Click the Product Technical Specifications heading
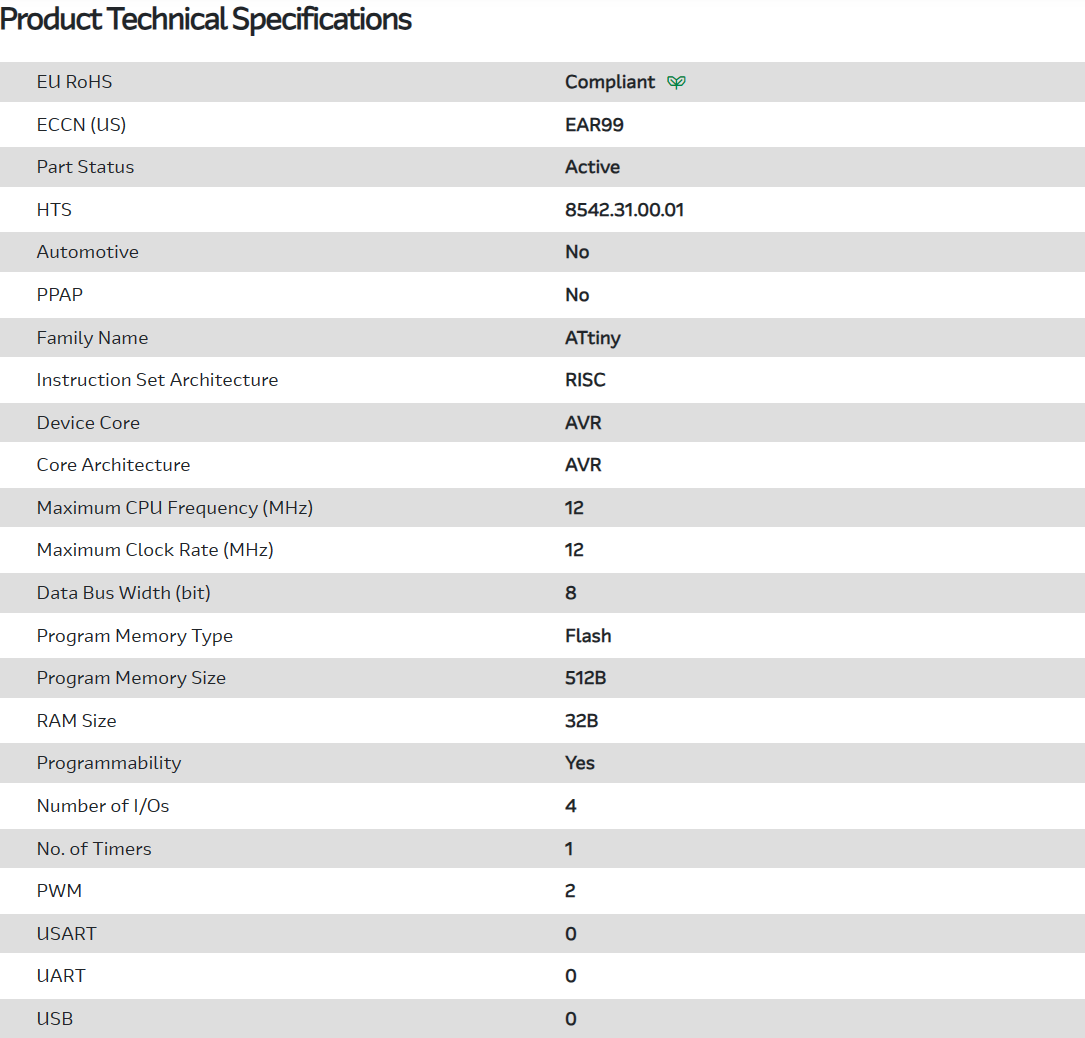This screenshot has height=1038, width=1085. pos(206,19)
